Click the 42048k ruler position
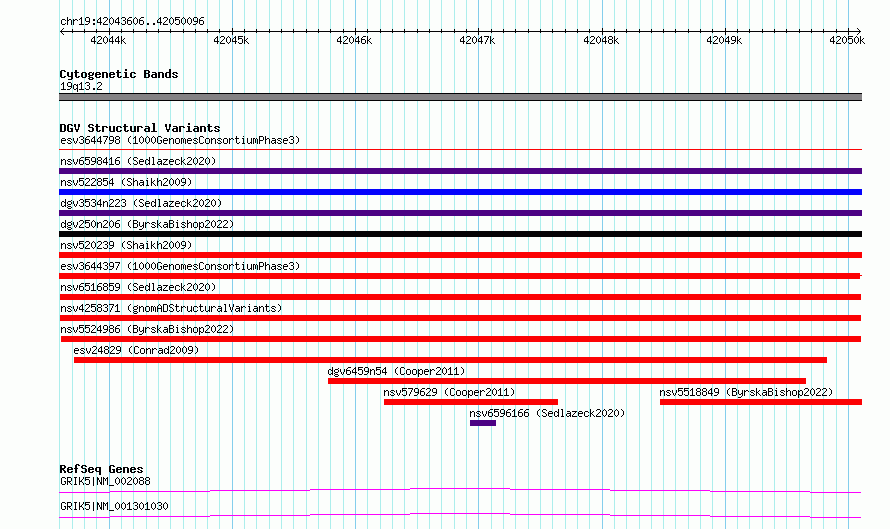This screenshot has width=890, height=529. (x=601, y=40)
